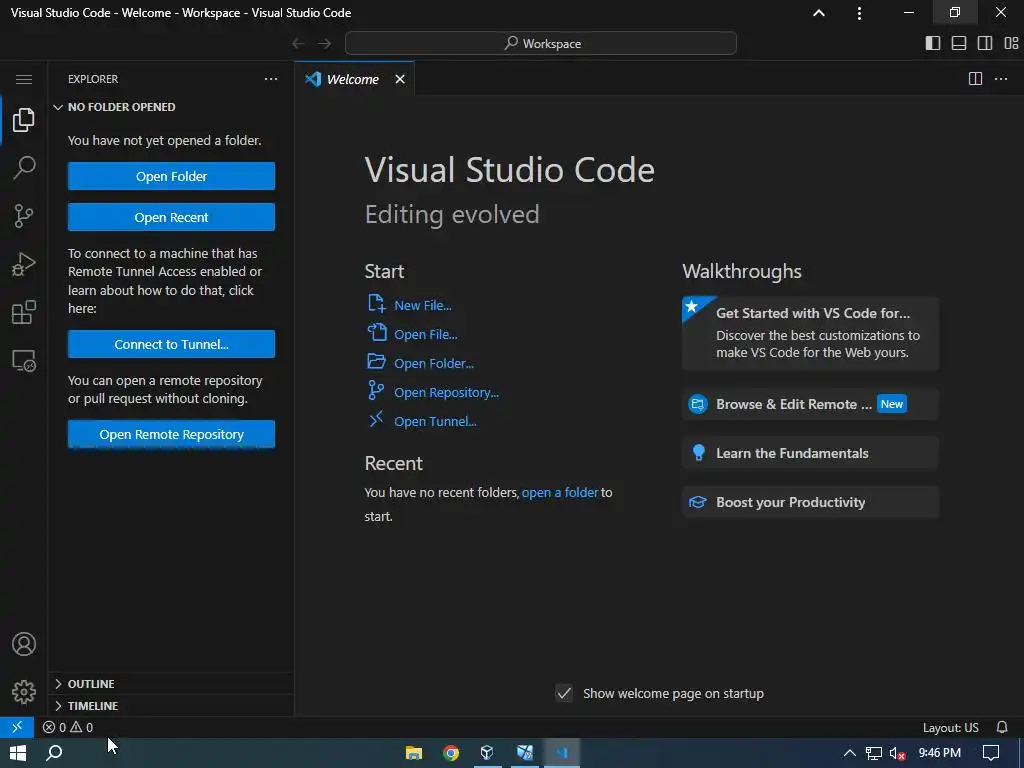Screen dimensions: 1024x768
Task: Toggle the bottom panel layout icon
Action: tap(959, 43)
